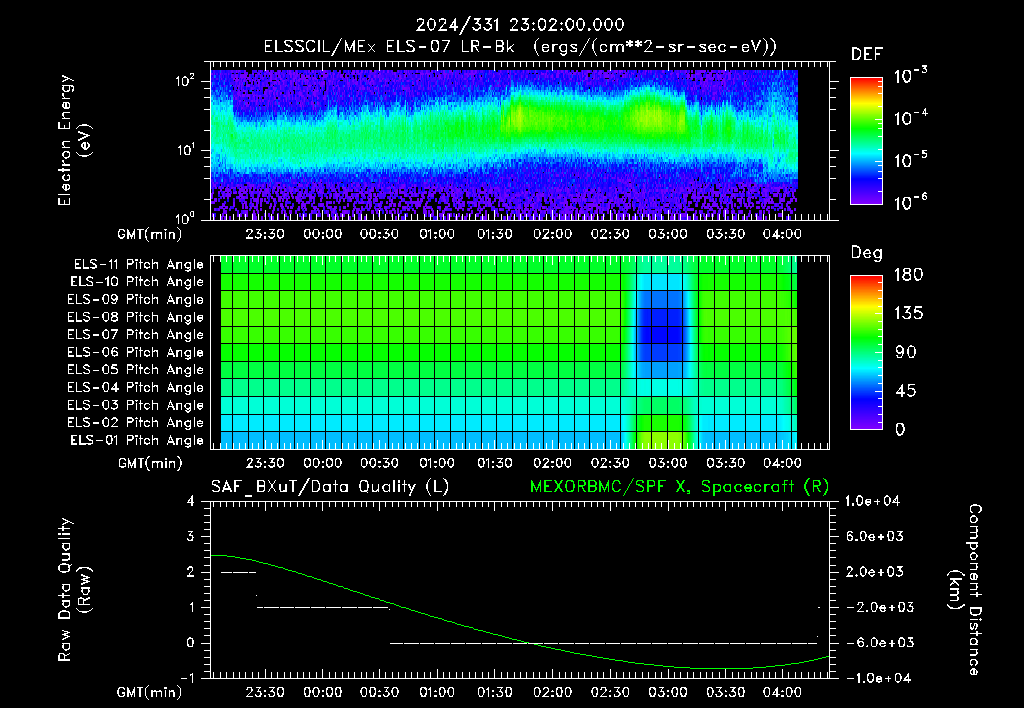Screen dimensions: 1024x708
Task: Click the GMT(min) label under data quality panel
Action: coord(150,692)
